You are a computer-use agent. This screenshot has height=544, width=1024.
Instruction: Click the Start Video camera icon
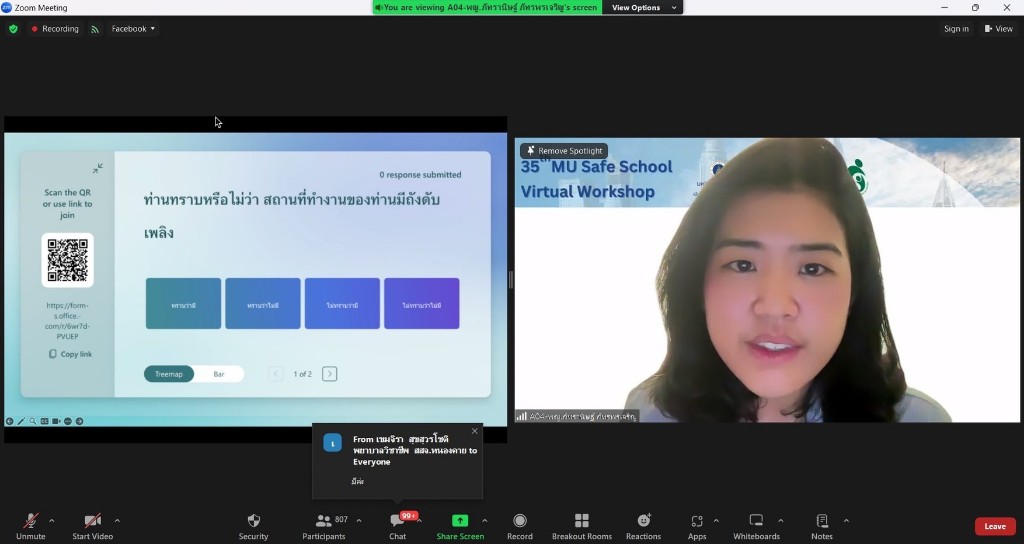point(92,520)
